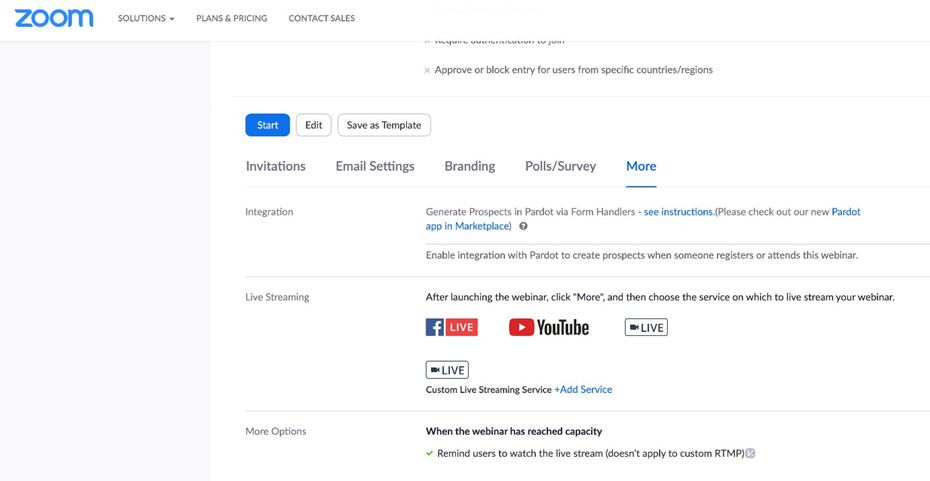Click the Zoom logo

click(x=54, y=18)
